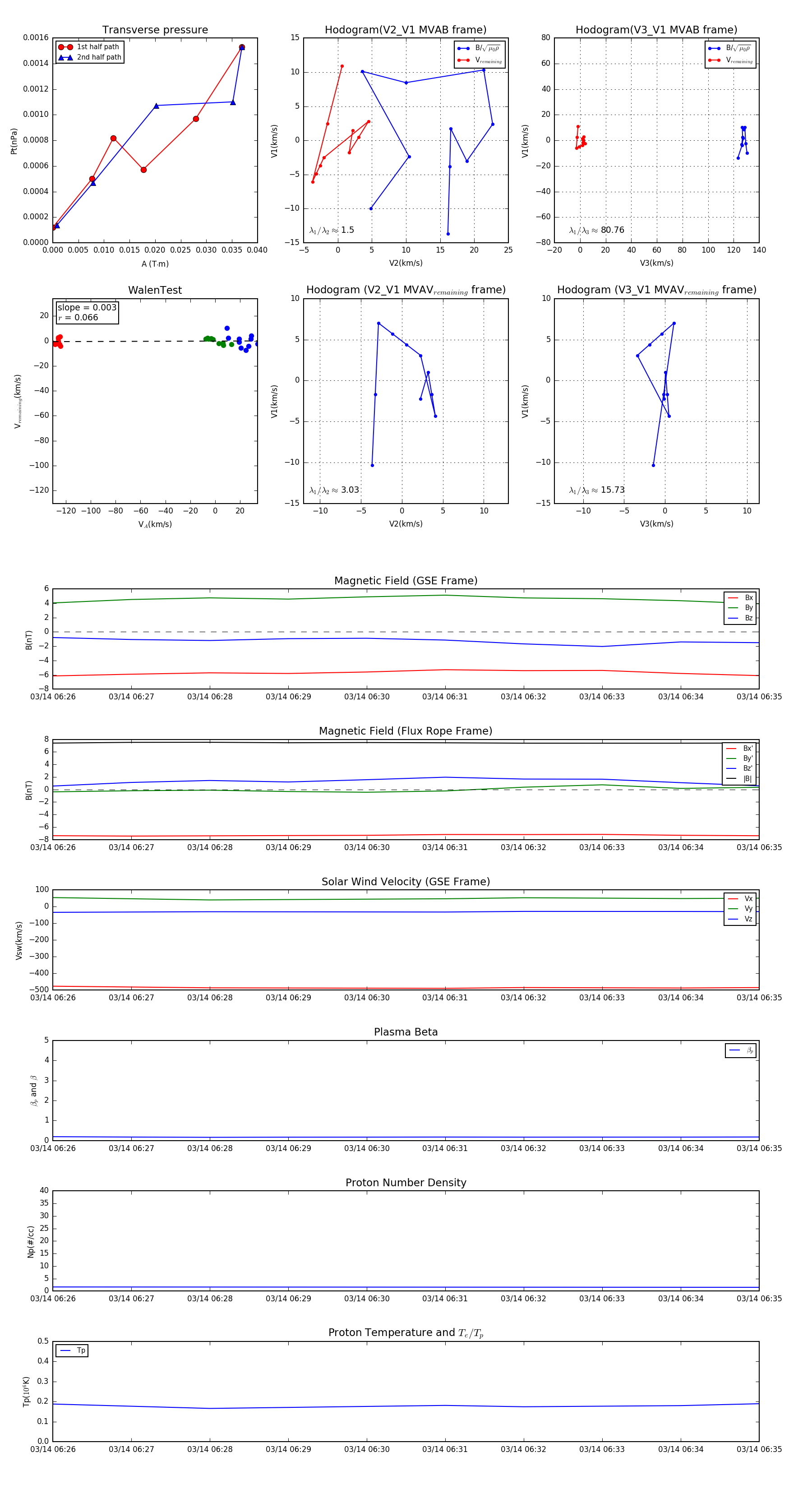Click the λ1/λ3 ≈ 15.73 annotation
Image resolution: width=812 pixels, height=1489 pixels.
pyautogui.click(x=596, y=490)
